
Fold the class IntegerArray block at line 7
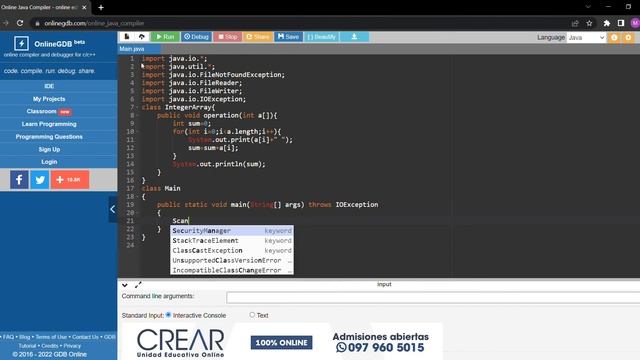tap(138, 107)
